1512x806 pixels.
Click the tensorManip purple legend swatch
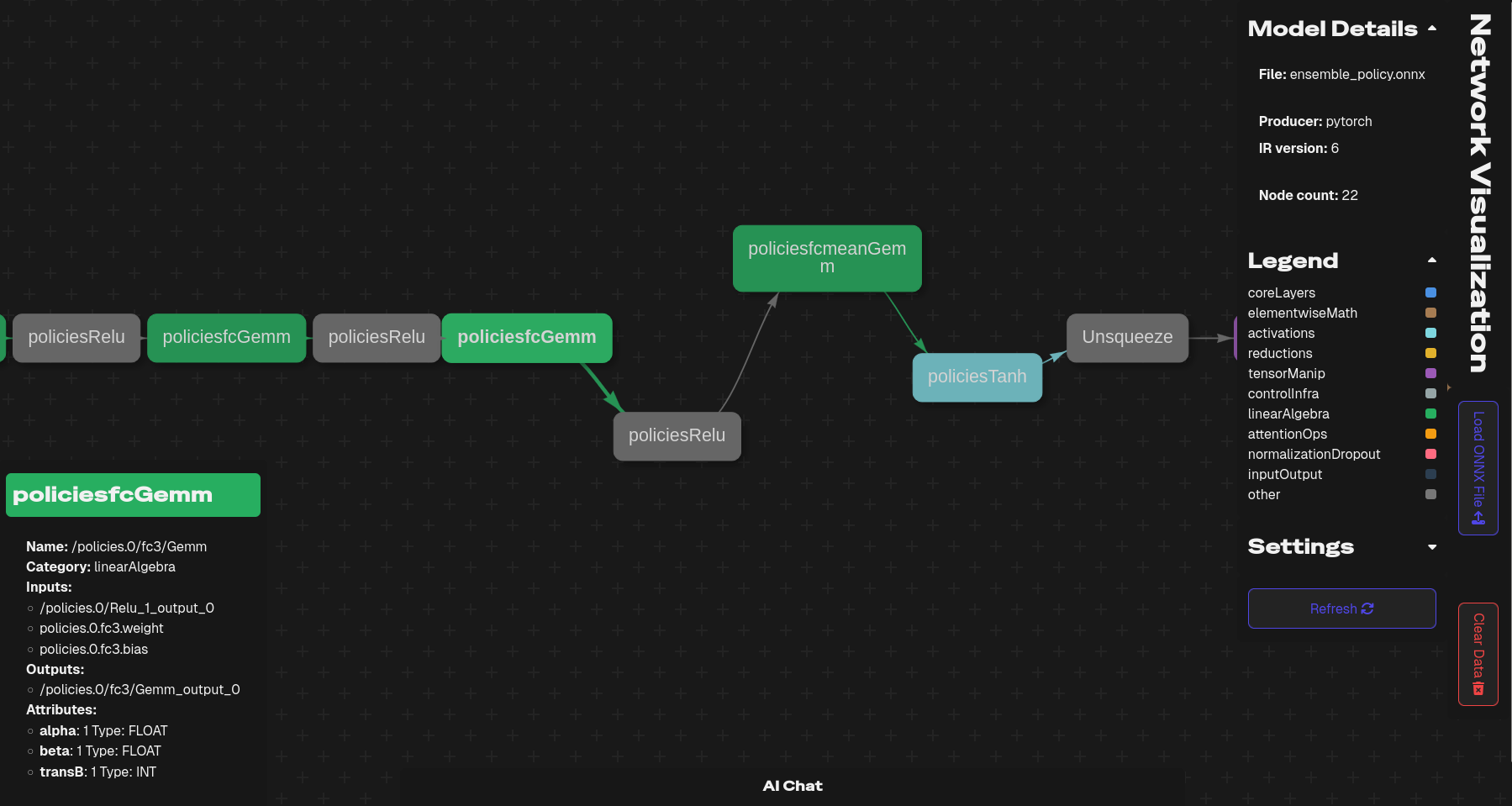point(1430,373)
